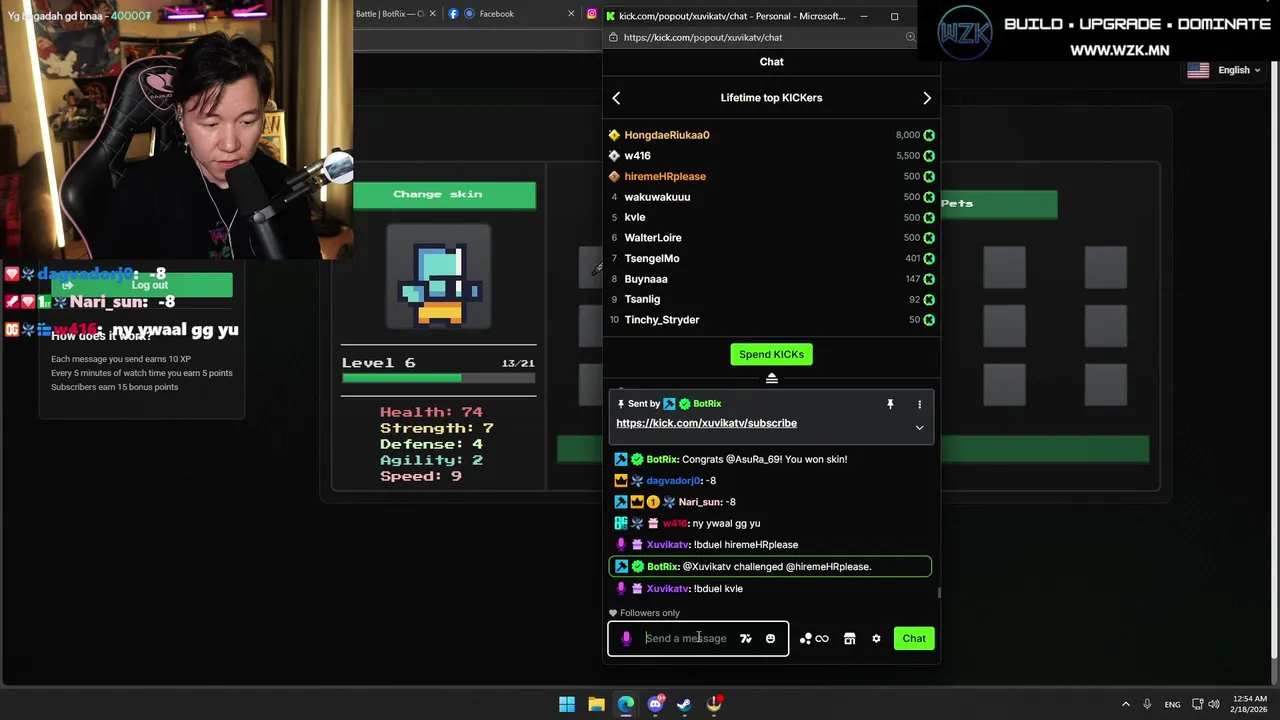The width and height of the screenshot is (1280, 720).
Task: Collapse the leaderboard with the eject arrow
Action: (x=771, y=378)
